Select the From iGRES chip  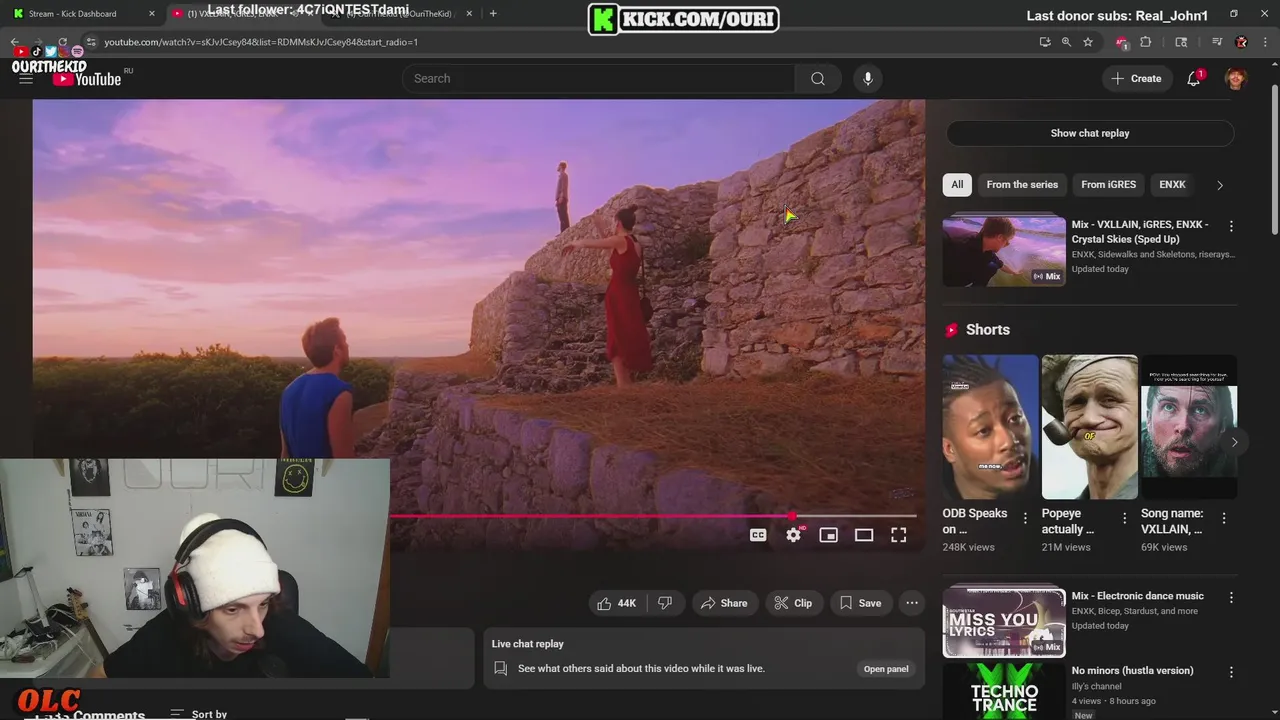coord(1108,185)
